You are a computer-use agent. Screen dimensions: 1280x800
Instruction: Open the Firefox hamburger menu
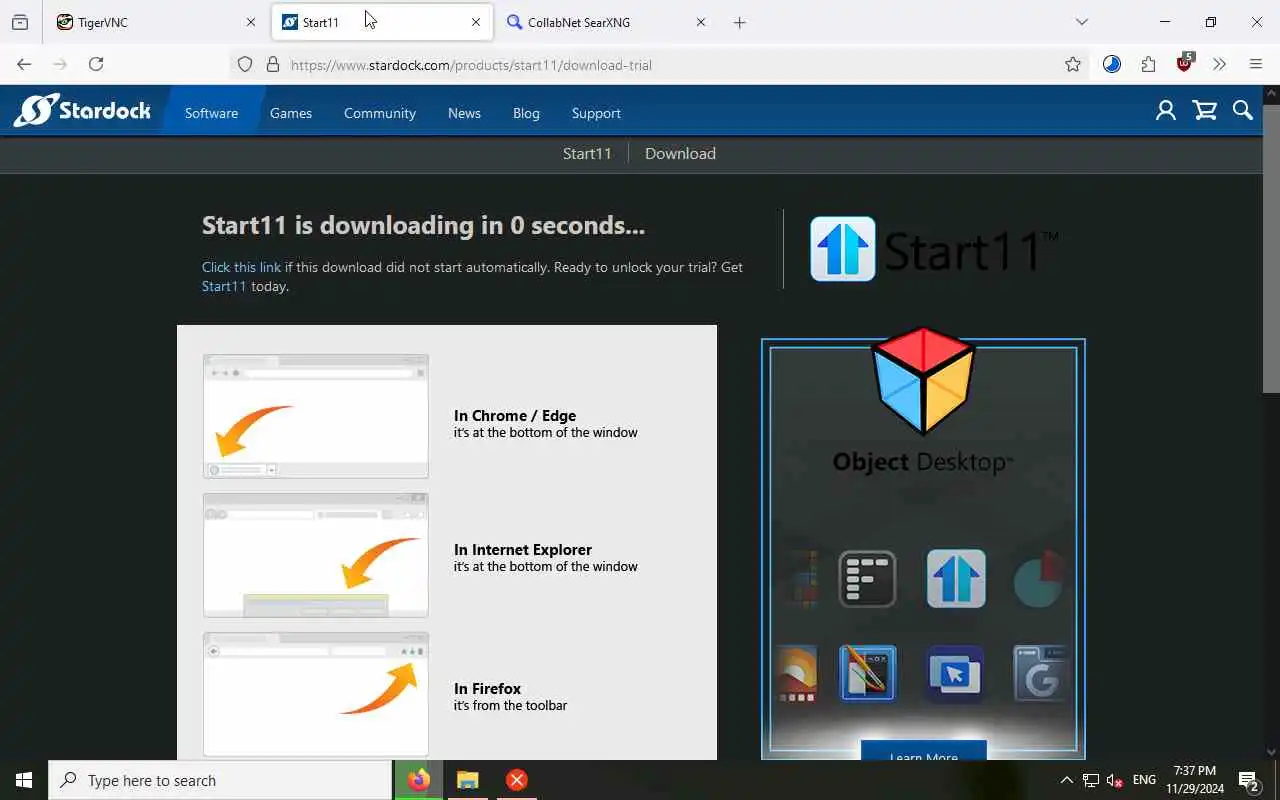click(x=1256, y=64)
